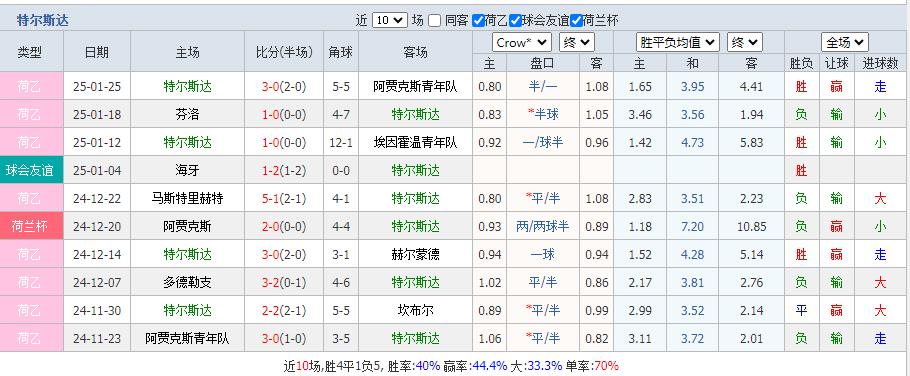Click the 比分(半场) column header
The width and height of the screenshot is (910, 376).
pyautogui.click(x=284, y=52)
